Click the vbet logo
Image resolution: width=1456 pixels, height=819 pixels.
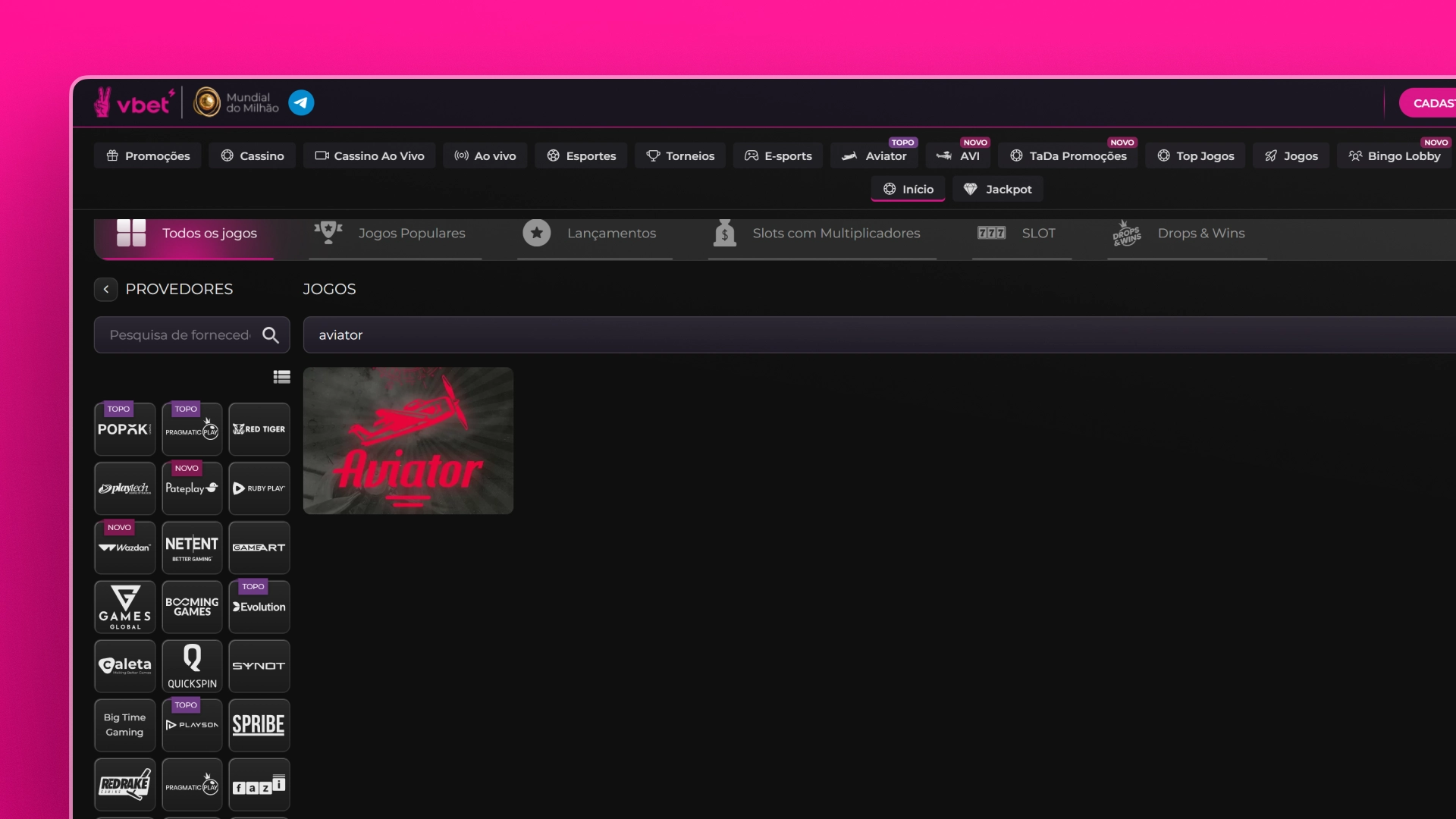click(x=134, y=102)
